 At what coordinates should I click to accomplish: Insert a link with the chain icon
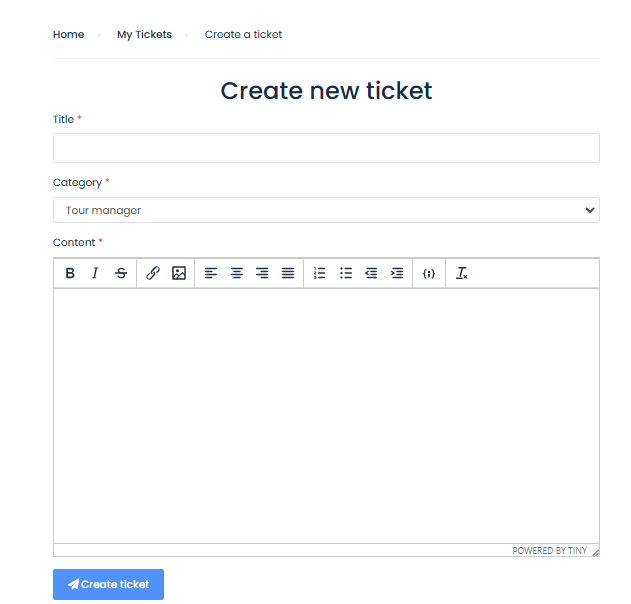coord(153,273)
